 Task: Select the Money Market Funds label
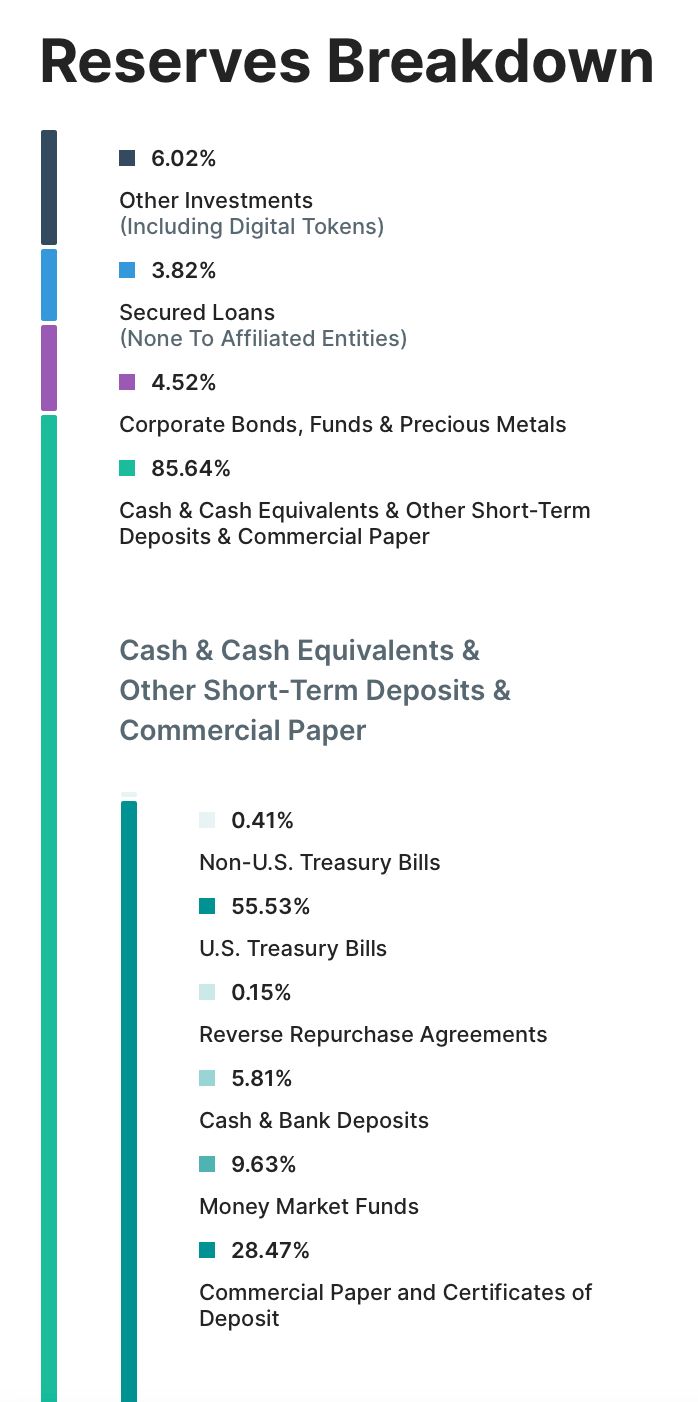(309, 1206)
